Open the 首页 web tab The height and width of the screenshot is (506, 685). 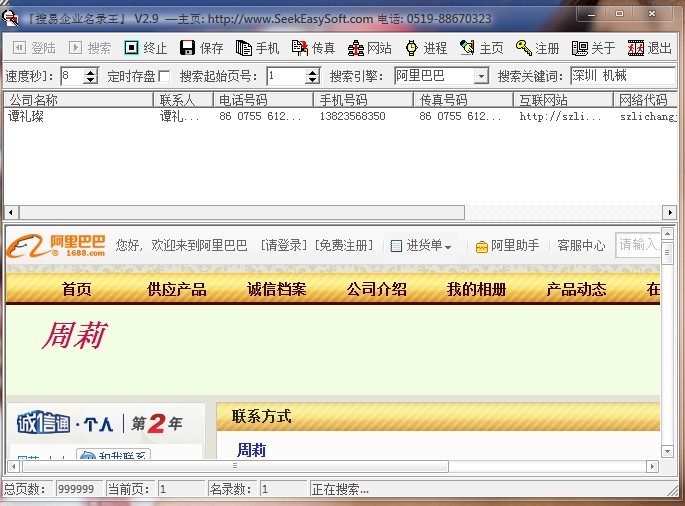(76, 289)
